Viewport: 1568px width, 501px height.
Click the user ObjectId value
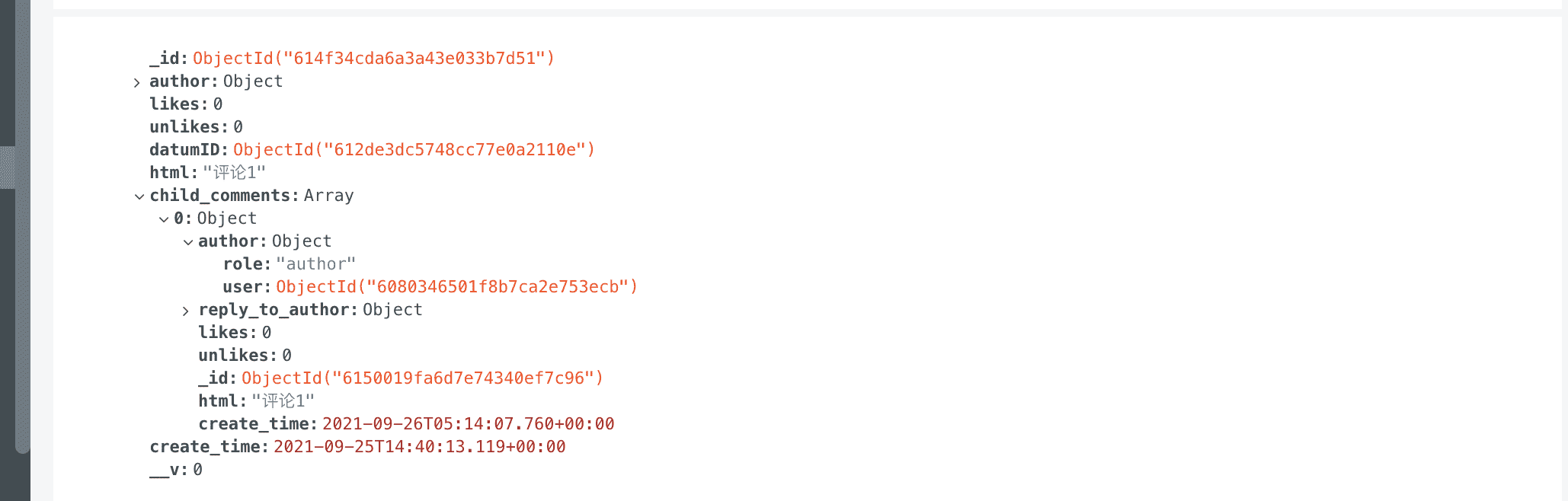[456, 287]
